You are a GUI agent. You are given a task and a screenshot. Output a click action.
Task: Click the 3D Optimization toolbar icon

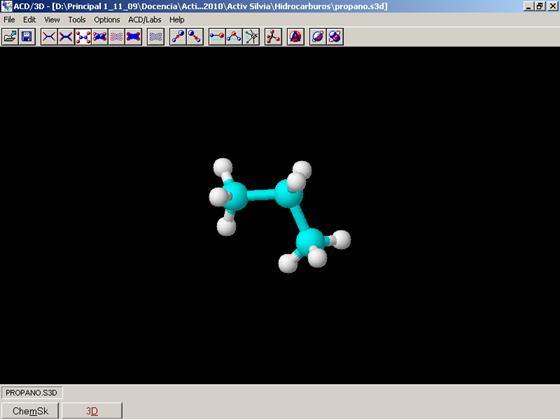tap(273, 37)
